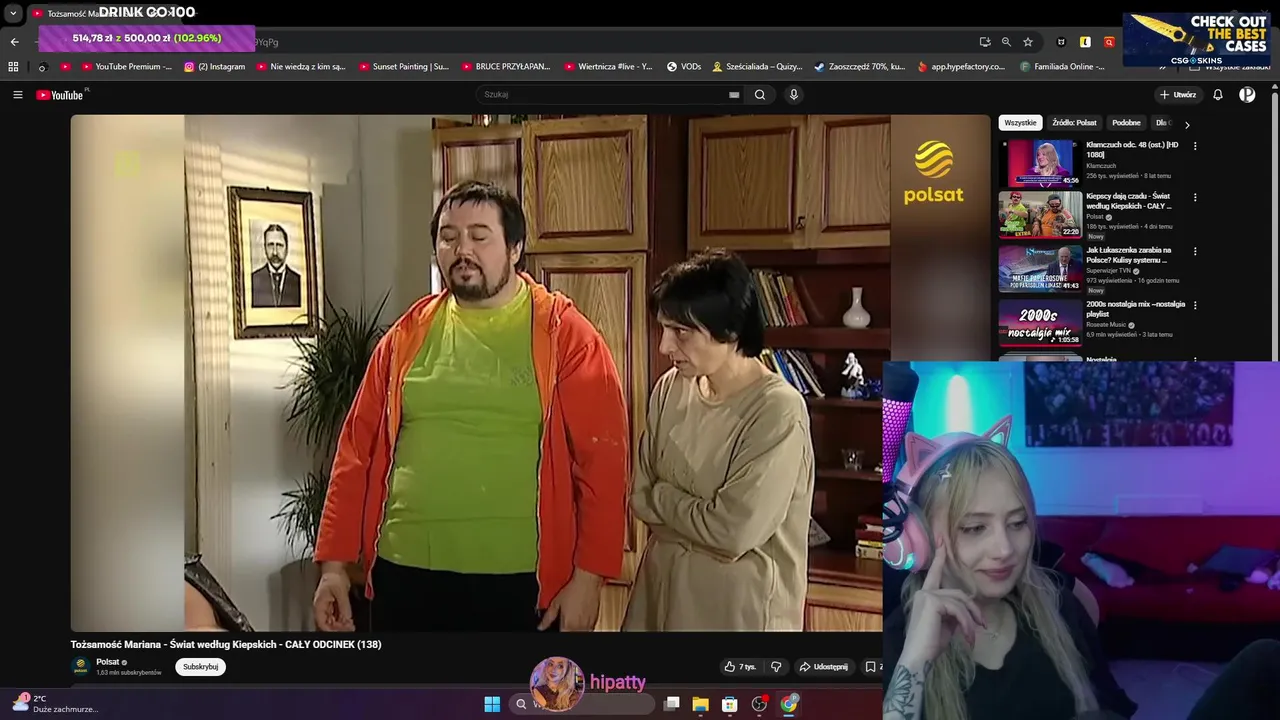The image size is (1280, 720).
Task: Open File Explorer from the taskbar
Action: tap(700, 704)
